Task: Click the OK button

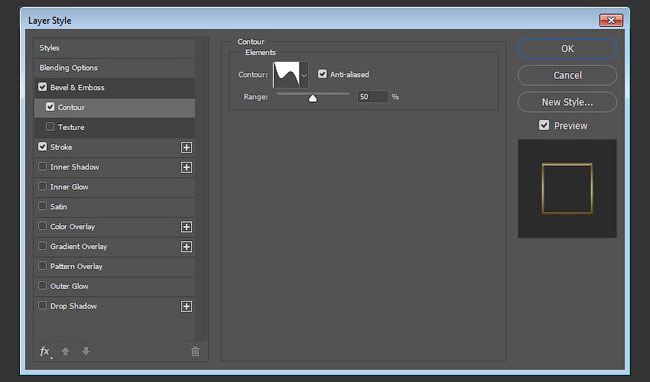Action: (x=567, y=49)
